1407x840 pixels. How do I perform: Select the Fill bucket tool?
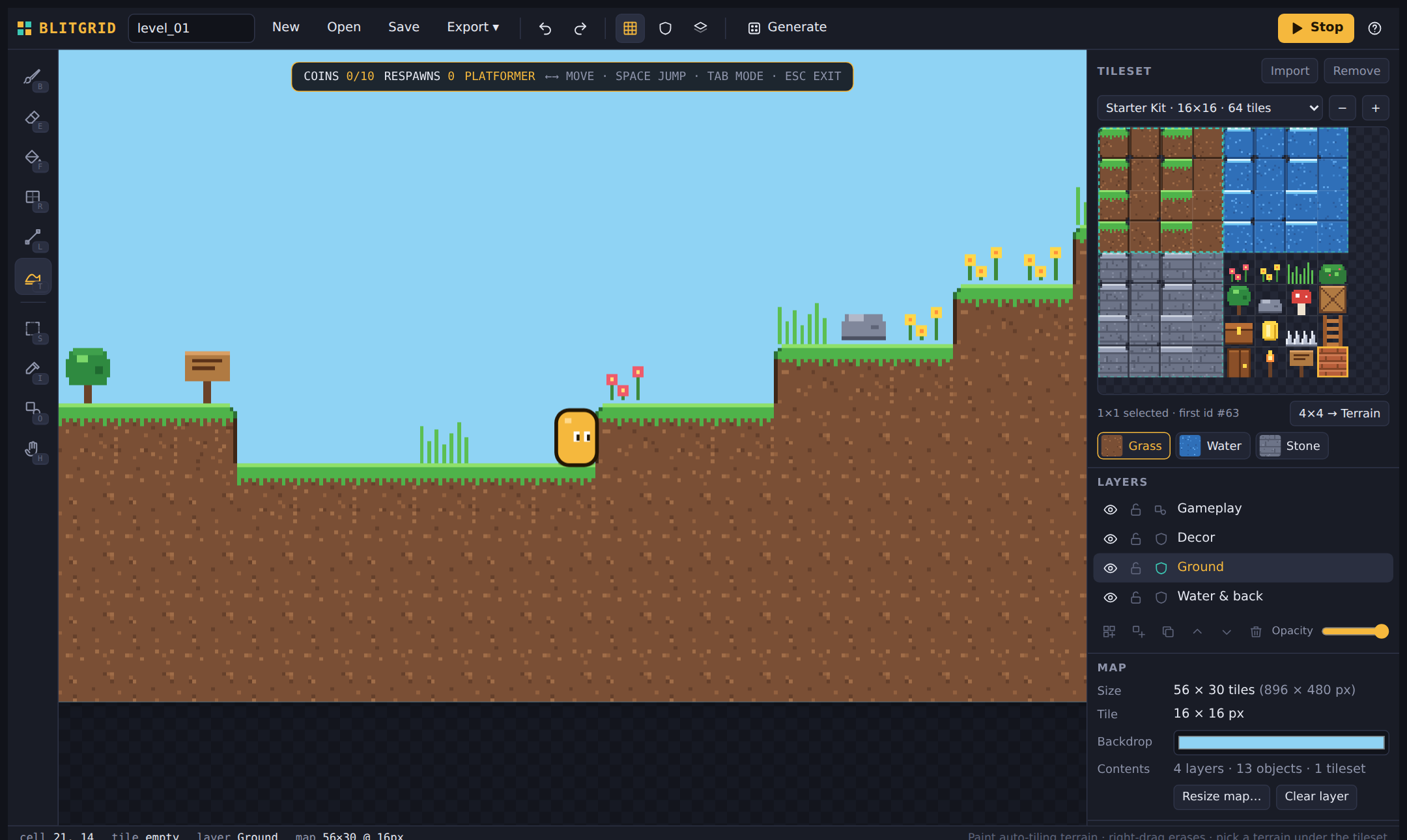click(x=33, y=158)
